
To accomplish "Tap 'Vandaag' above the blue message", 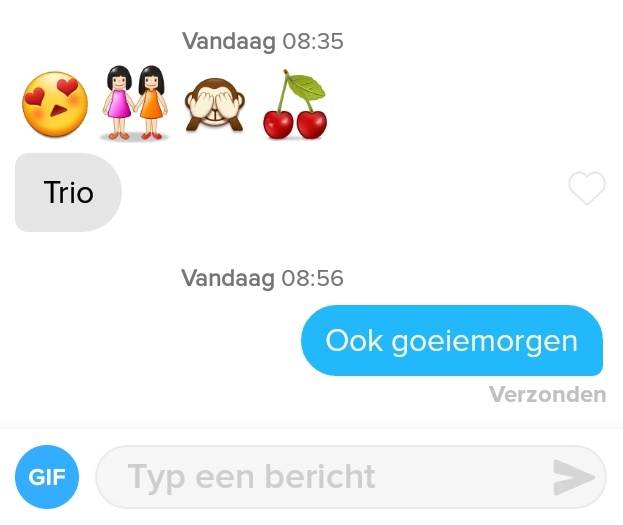I will click(x=228, y=278).
